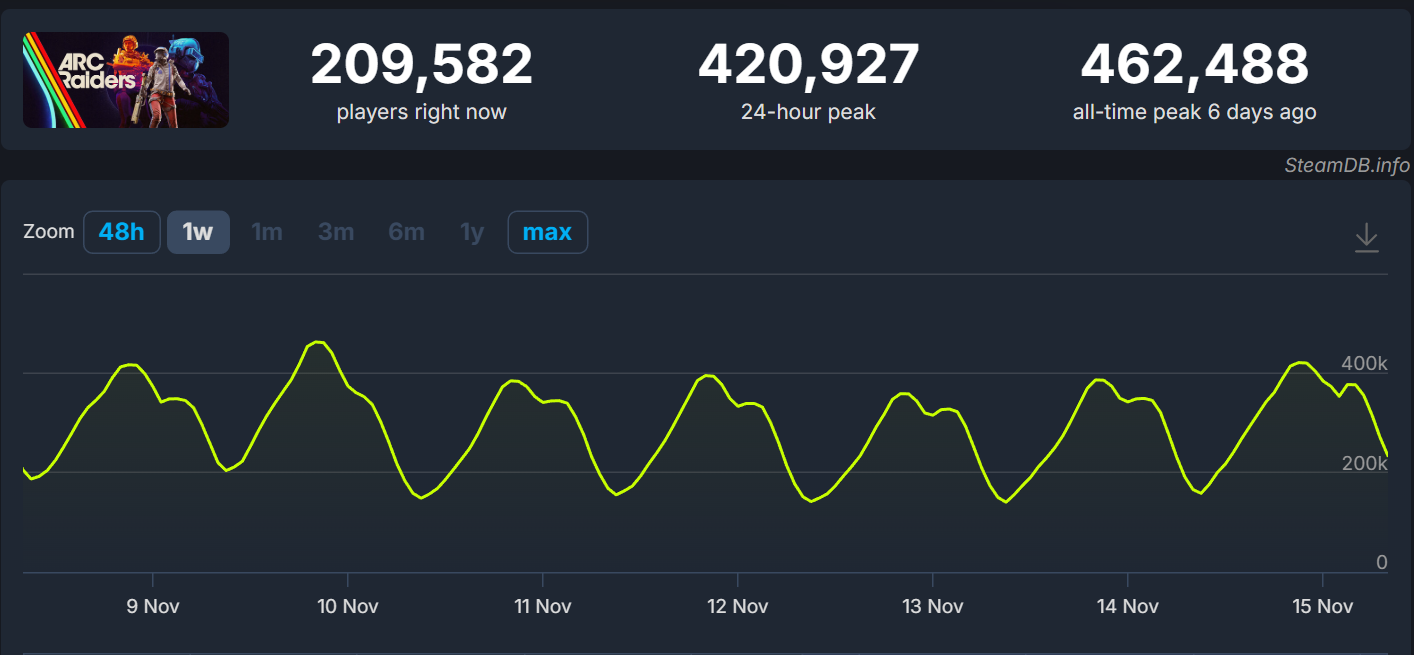
Task: Click the 462,488 all-time peak value
Action: tap(1194, 65)
